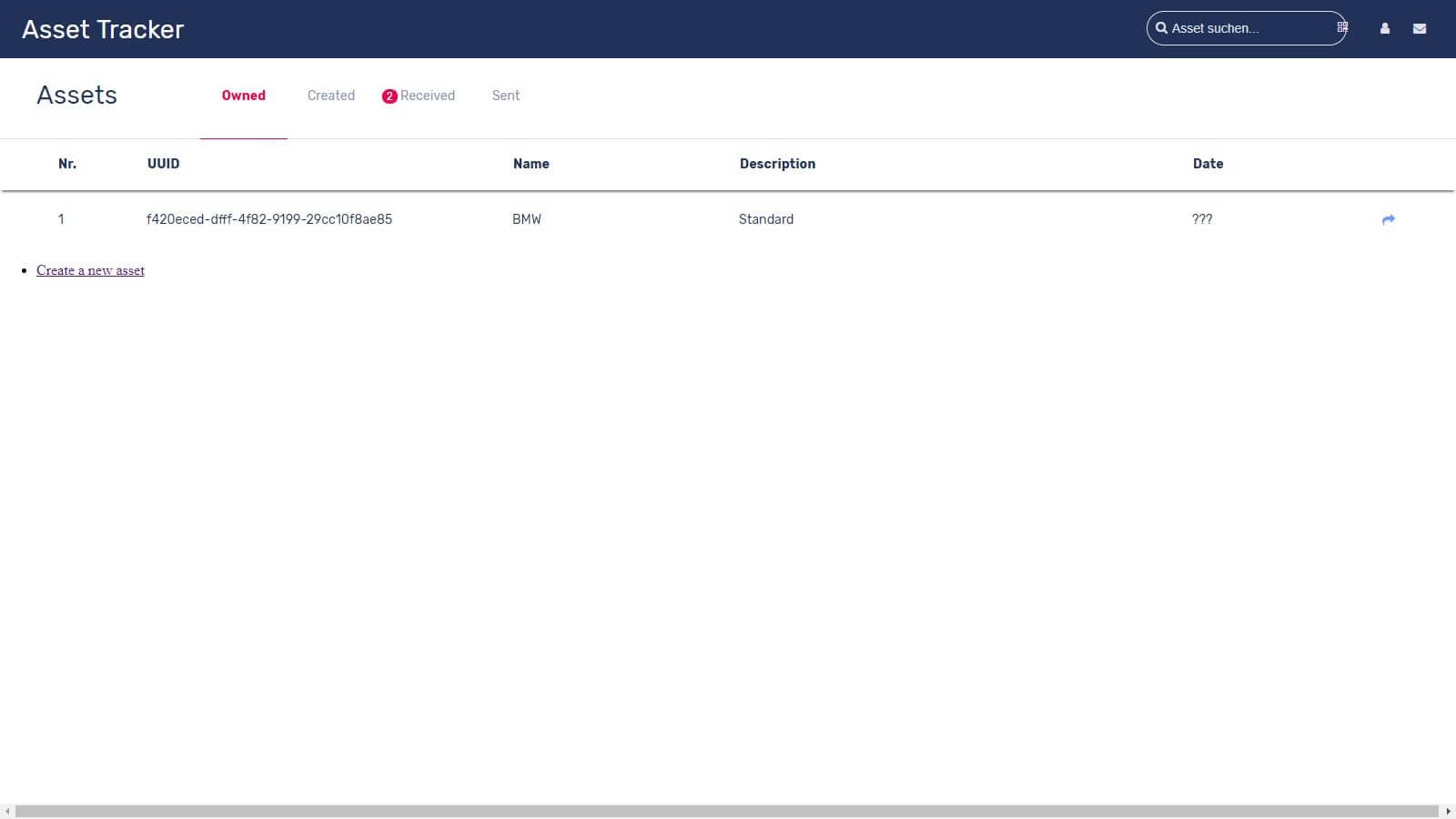The width and height of the screenshot is (1456, 819).
Task: Select the UUID f420eced row cell
Action: (269, 219)
